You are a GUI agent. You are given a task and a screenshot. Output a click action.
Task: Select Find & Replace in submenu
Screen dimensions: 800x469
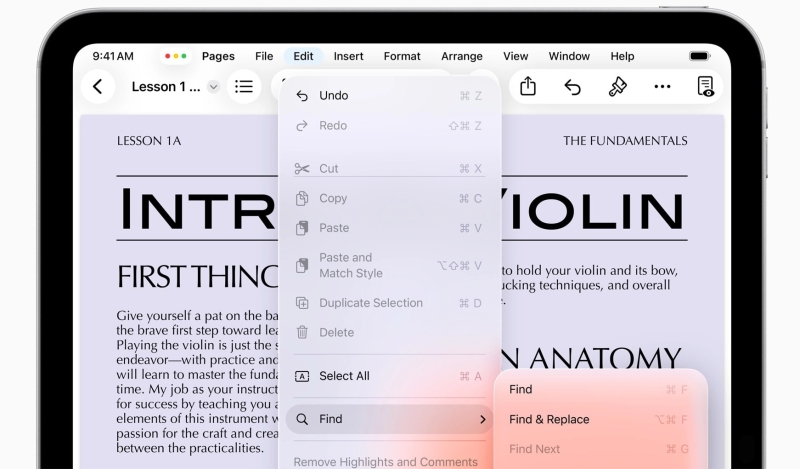(549, 419)
